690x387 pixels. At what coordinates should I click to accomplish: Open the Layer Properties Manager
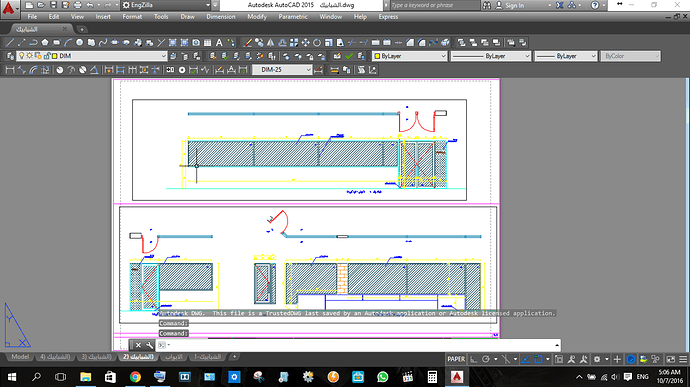pyautogui.click(x=10, y=56)
